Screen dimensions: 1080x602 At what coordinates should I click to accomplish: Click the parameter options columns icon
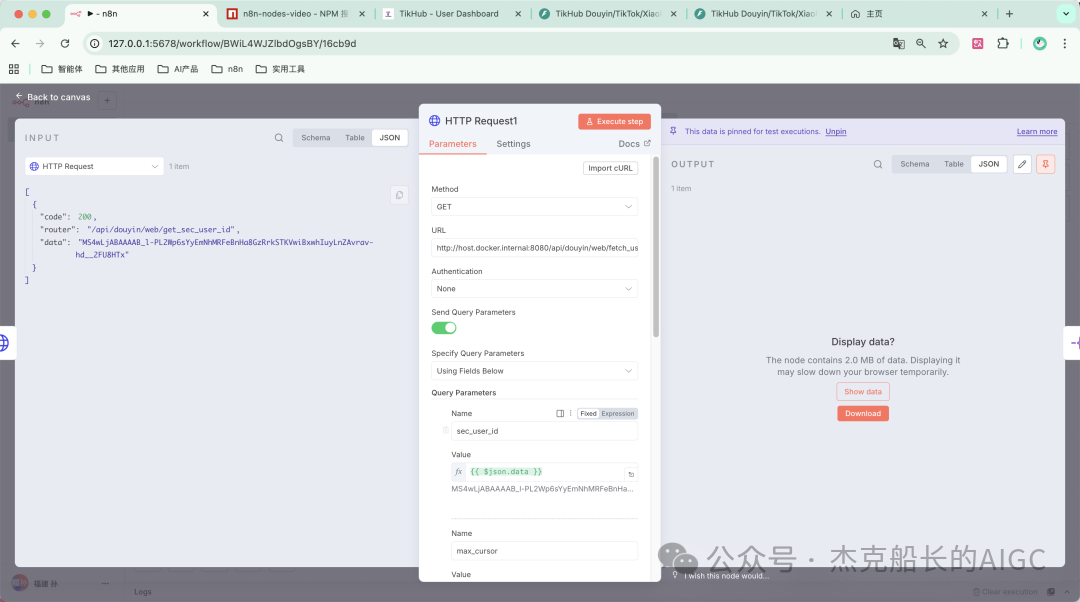(x=560, y=413)
